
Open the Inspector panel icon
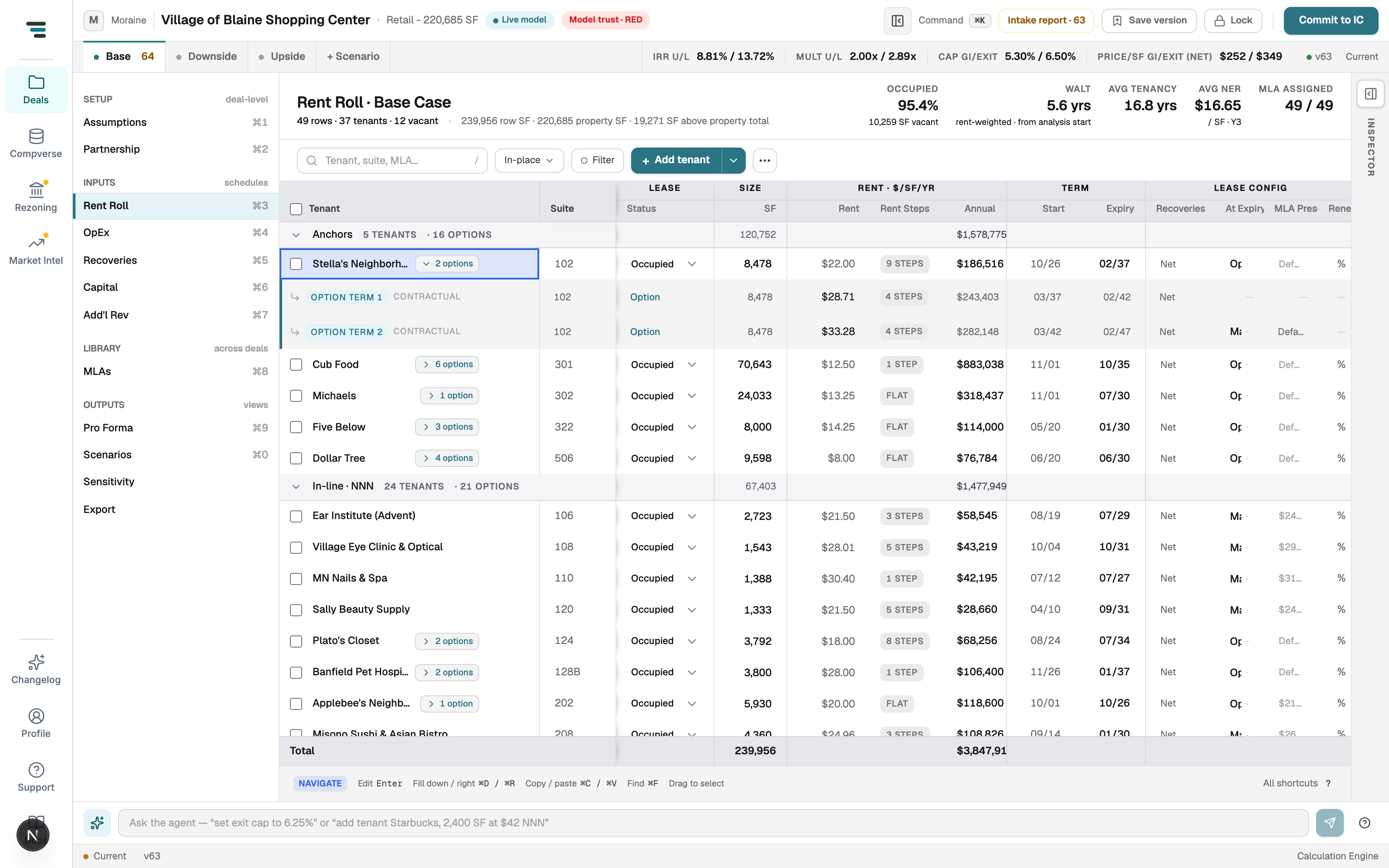click(x=1371, y=94)
